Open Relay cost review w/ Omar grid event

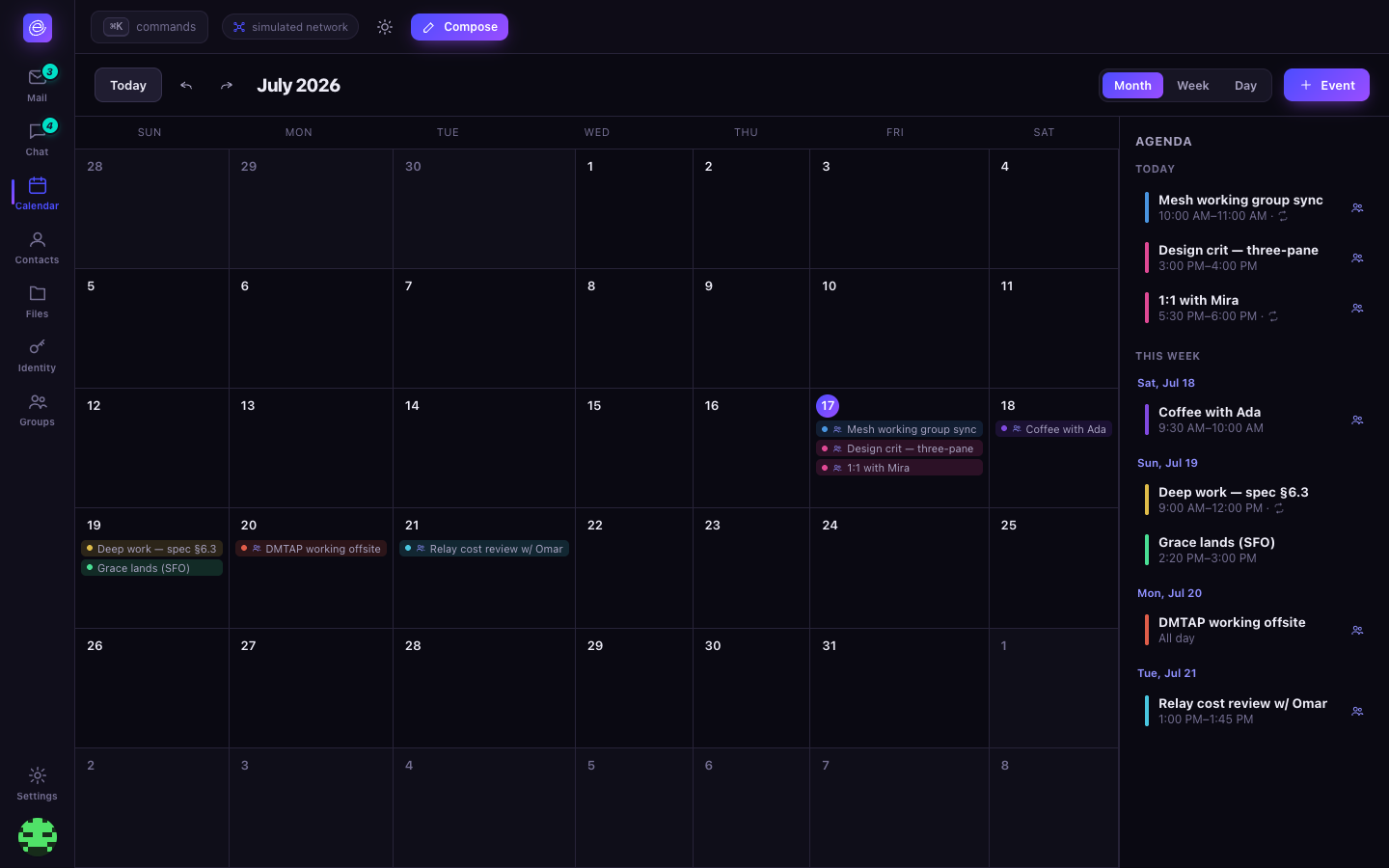[484, 549]
